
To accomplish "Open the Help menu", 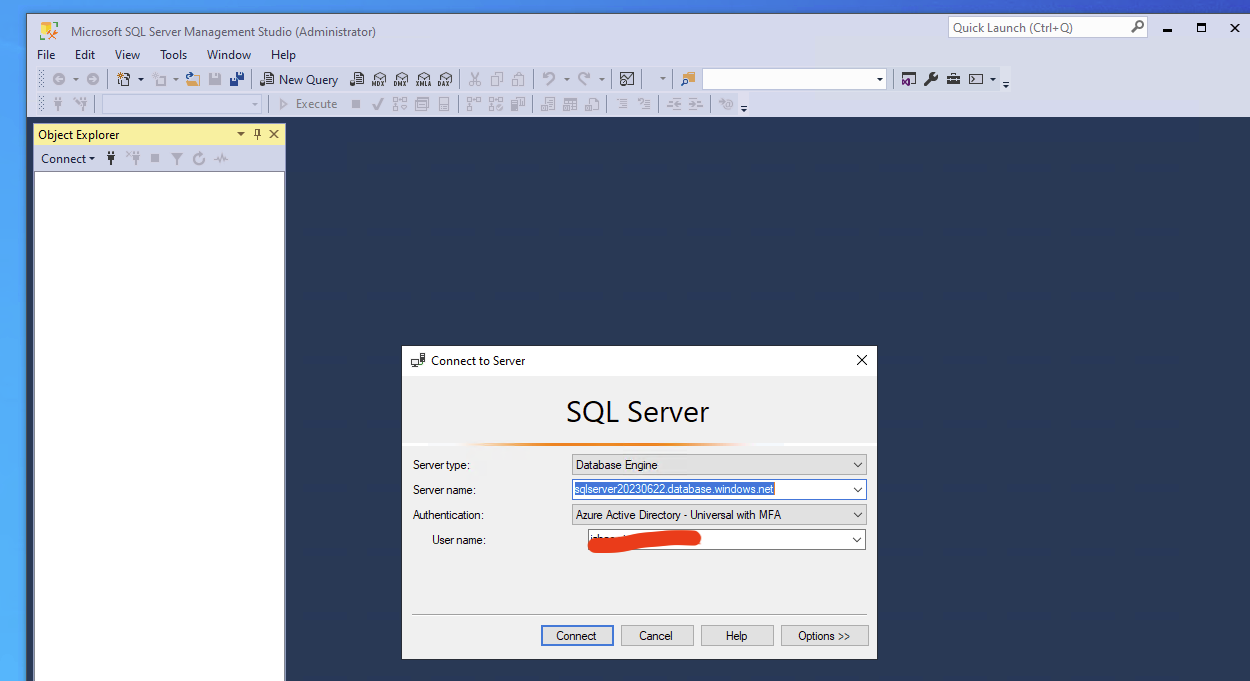I will pyautogui.click(x=283, y=55).
